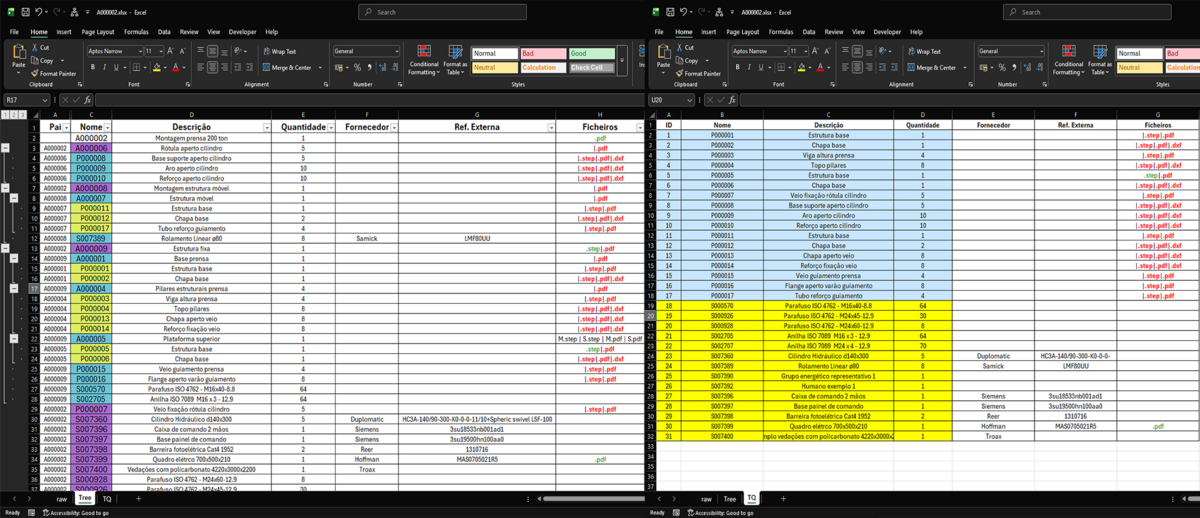This screenshot has width=1200, height=518.
Task: Toggle Wrap Text in right window
Action: coord(924,51)
